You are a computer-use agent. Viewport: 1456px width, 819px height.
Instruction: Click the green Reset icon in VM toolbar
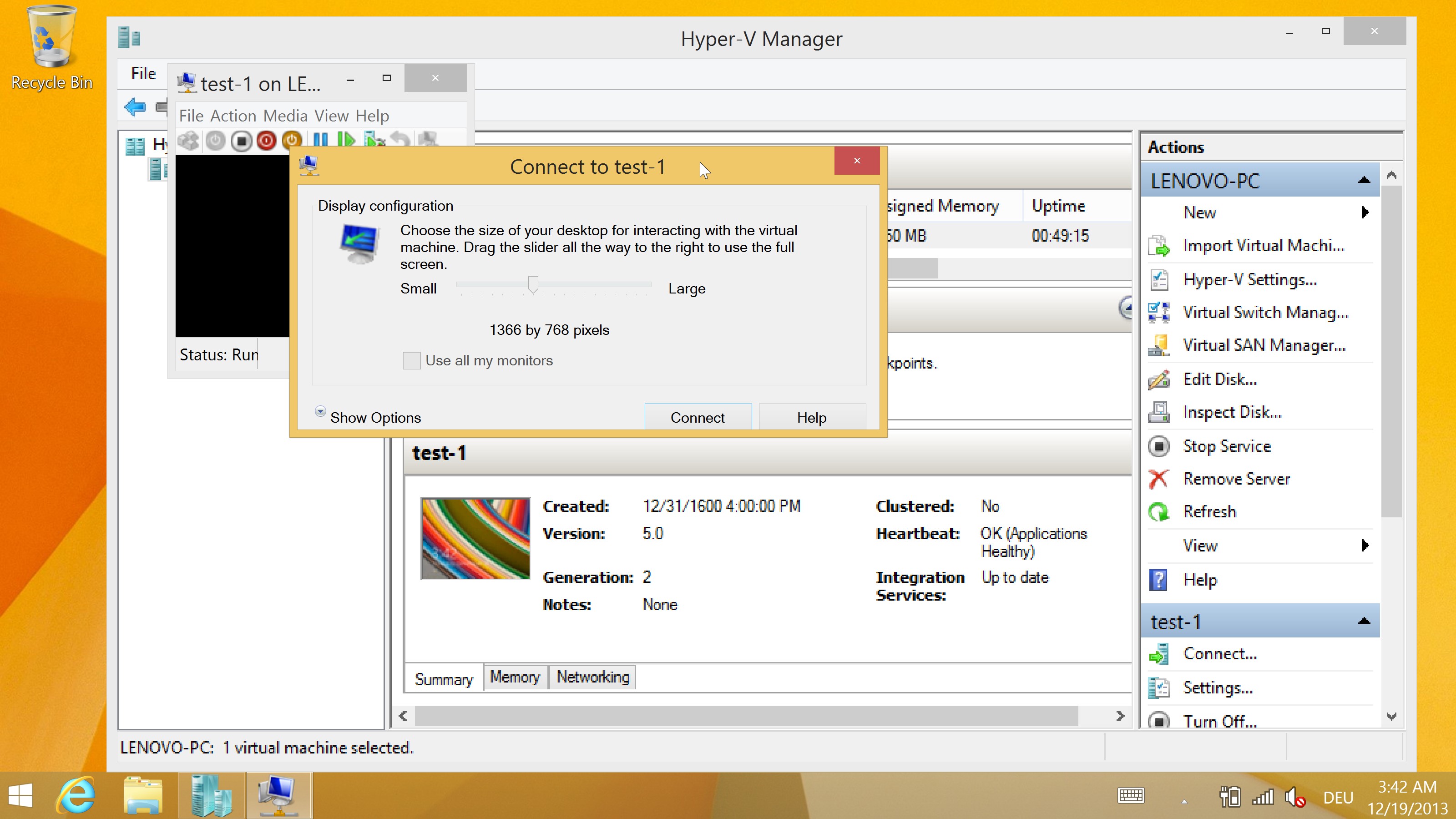click(x=345, y=139)
